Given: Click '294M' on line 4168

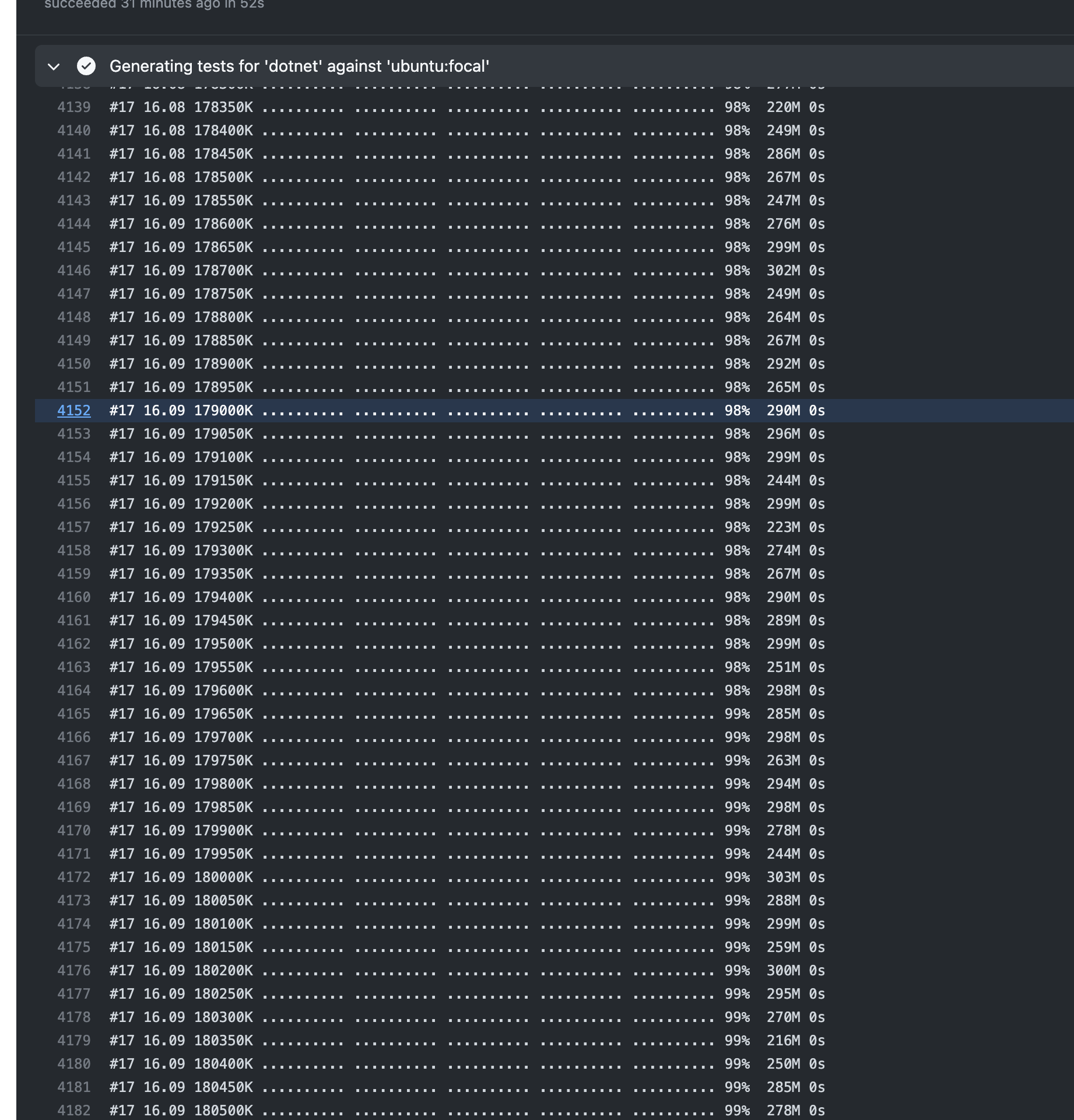Looking at the screenshot, I should 783,784.
